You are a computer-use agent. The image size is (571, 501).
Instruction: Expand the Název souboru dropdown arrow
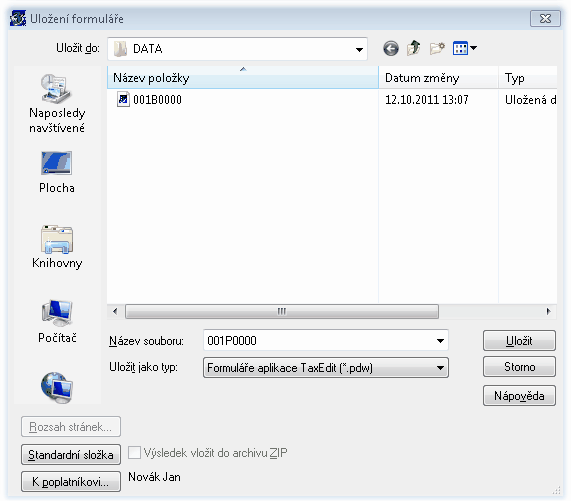440,341
